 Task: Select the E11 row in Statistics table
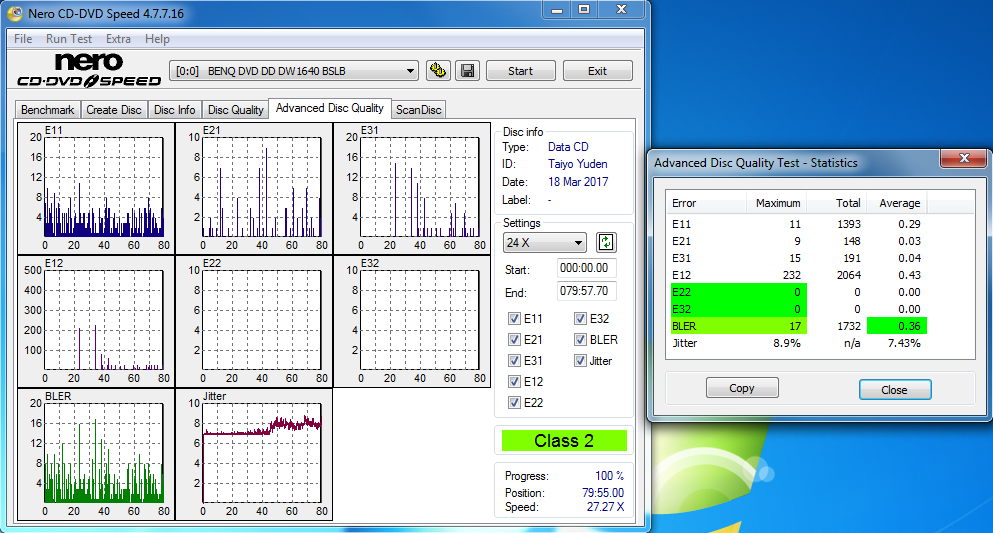pos(797,224)
